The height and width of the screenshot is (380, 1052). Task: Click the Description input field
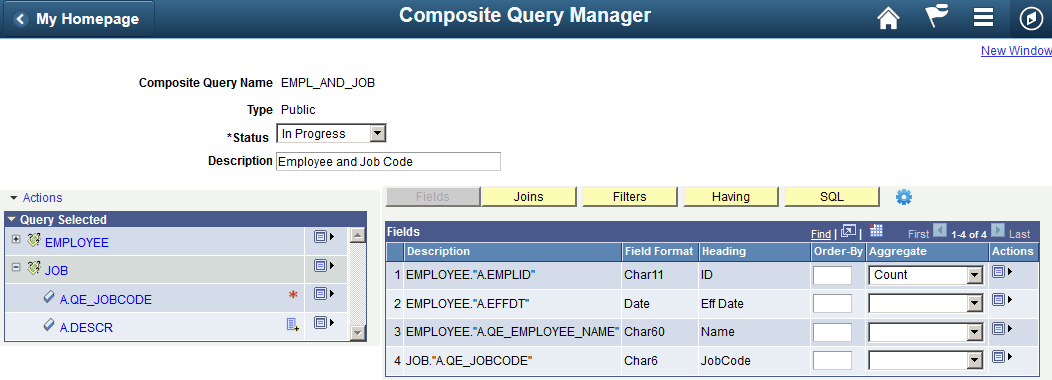388,162
